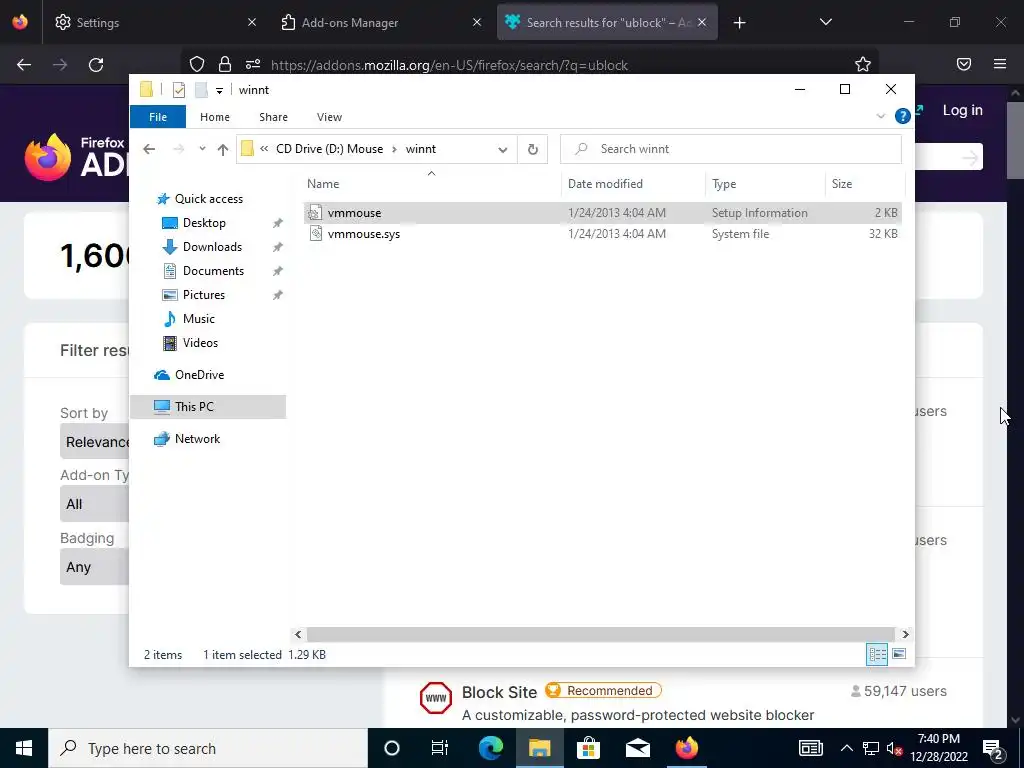Image resolution: width=1024 pixels, height=768 pixels.
Task: Go up one folder level in Explorer
Action: pyautogui.click(x=223, y=149)
